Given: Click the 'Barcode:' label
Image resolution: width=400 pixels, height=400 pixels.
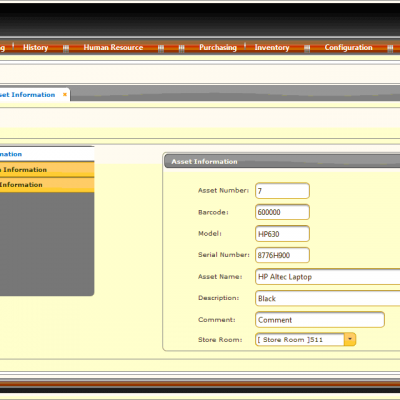Looking at the screenshot, I should tap(213, 212).
